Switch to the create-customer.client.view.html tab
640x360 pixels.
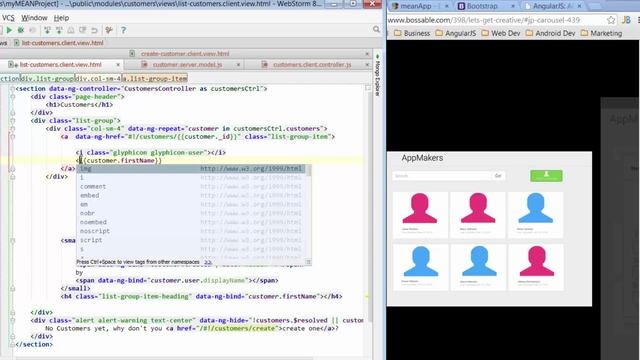pos(184,53)
